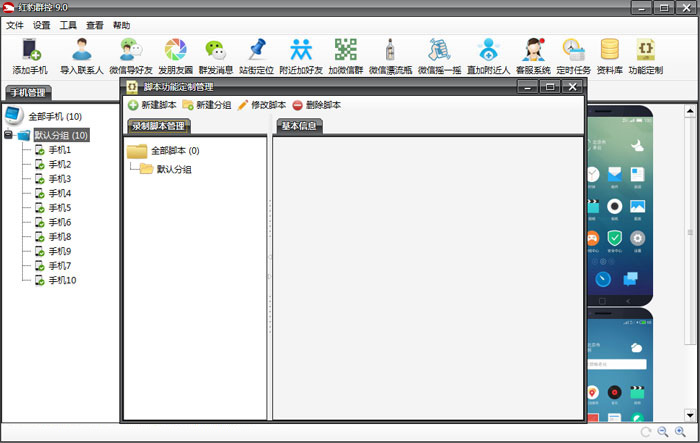Click the zoom out magnifier icon
The width and height of the screenshot is (700, 443).
[662, 431]
